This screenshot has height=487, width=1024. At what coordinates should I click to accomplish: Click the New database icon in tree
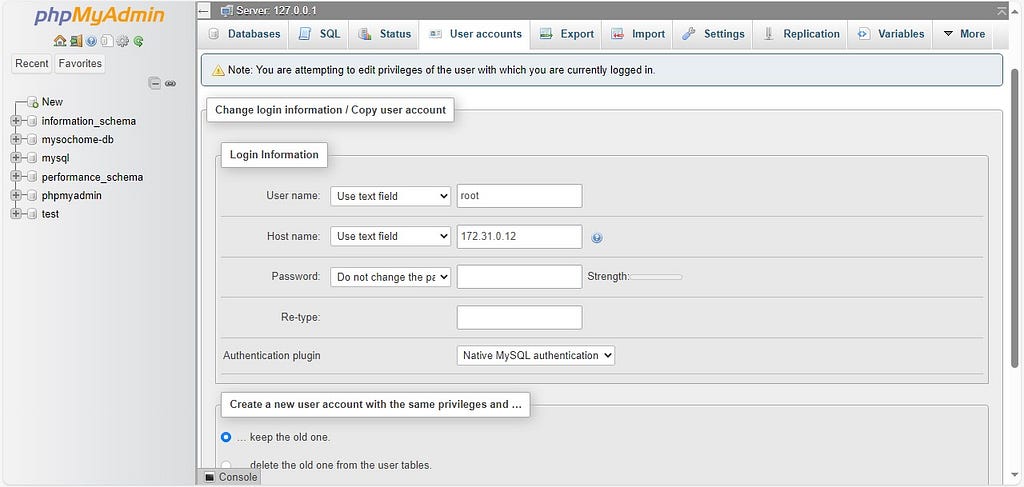tap(33, 102)
